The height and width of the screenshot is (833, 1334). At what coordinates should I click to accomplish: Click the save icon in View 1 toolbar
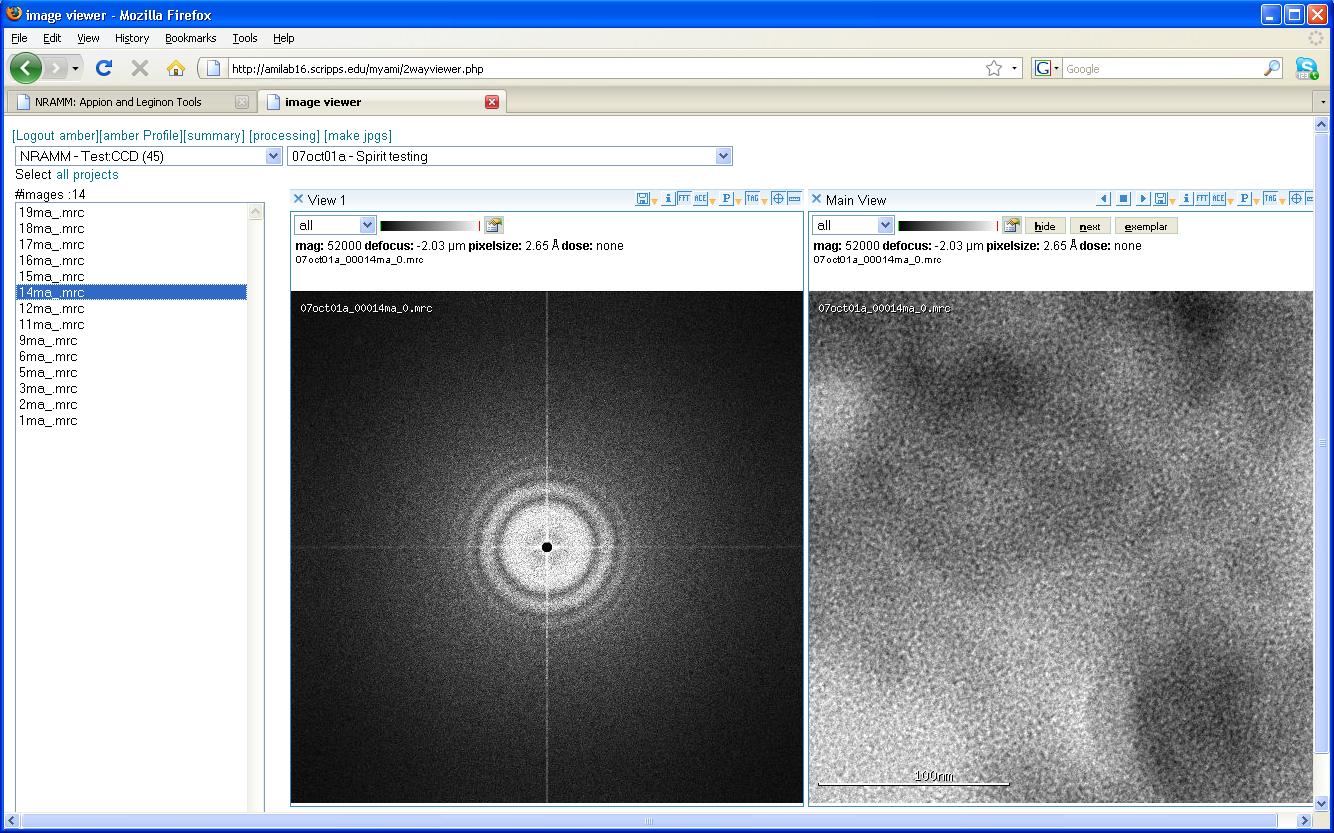pos(642,199)
